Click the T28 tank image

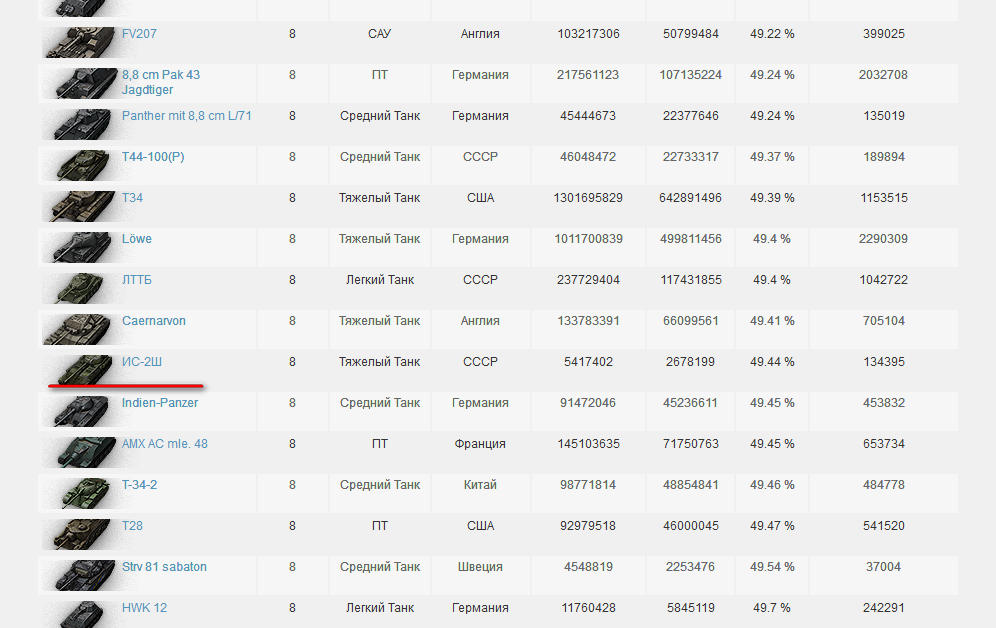tap(80, 534)
